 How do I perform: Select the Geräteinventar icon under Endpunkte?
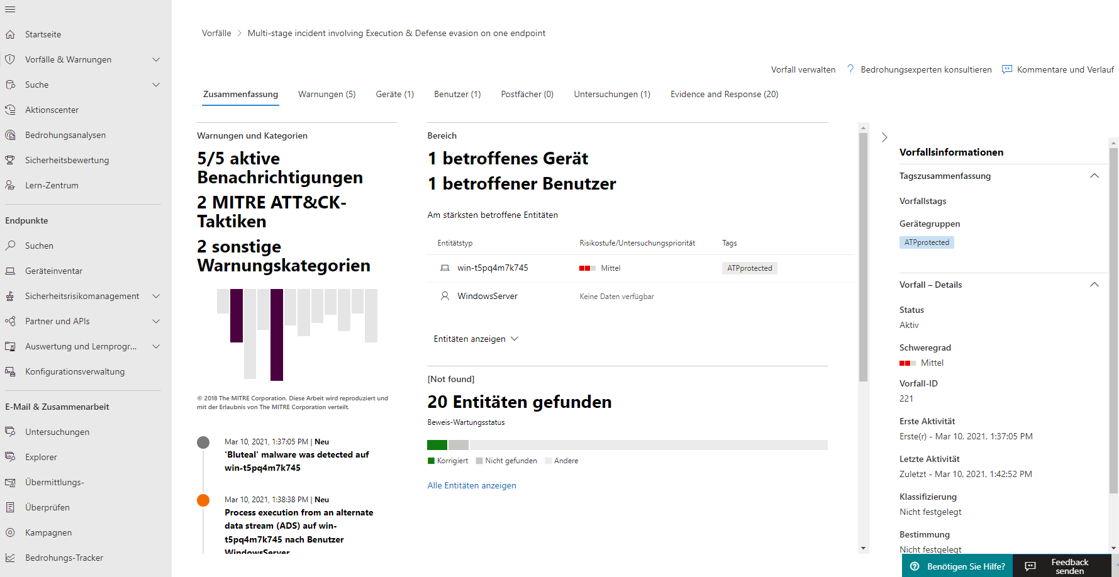click(10, 270)
